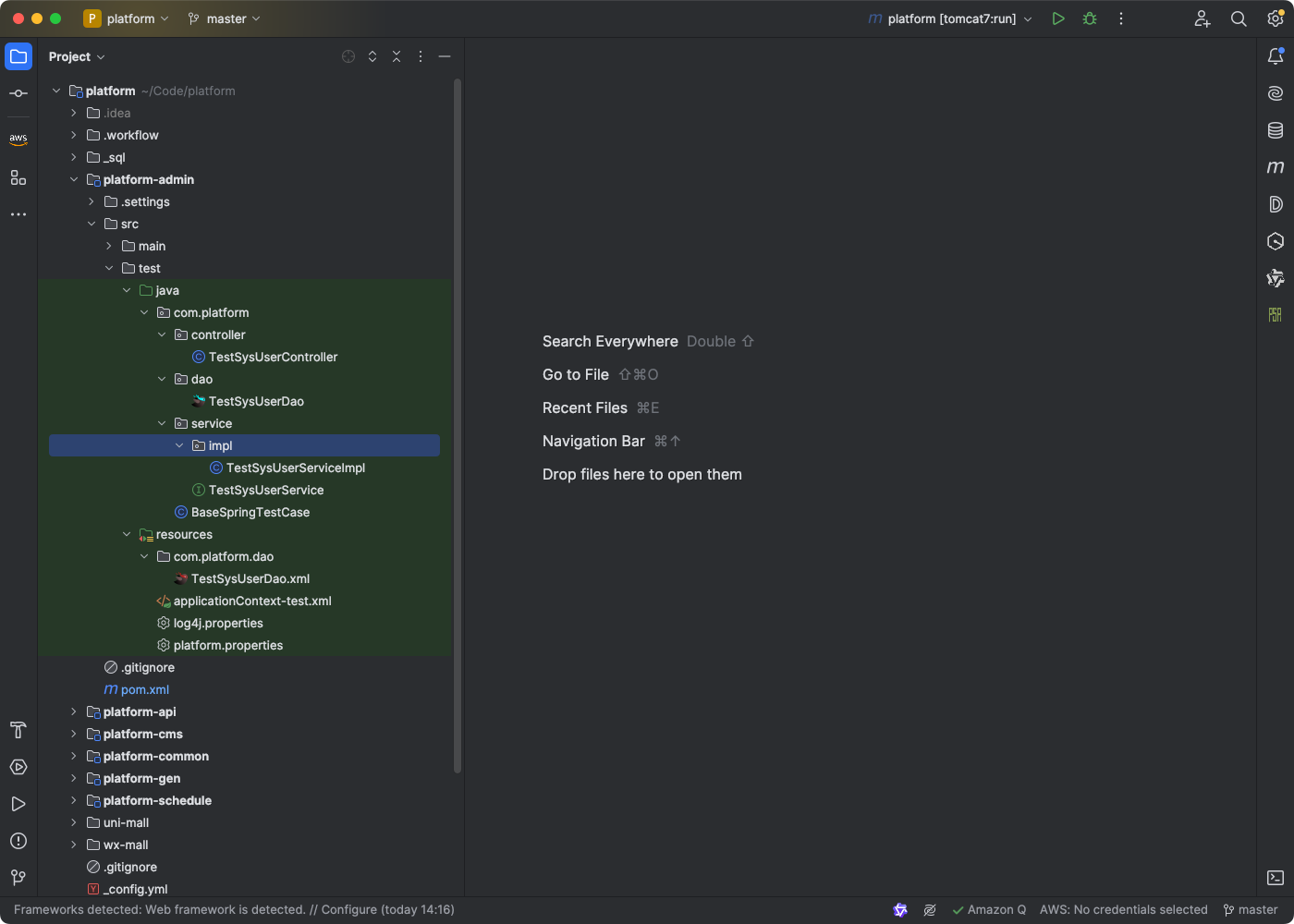The width and height of the screenshot is (1294, 924).
Task: Expand the main source folder
Action: [109, 246]
